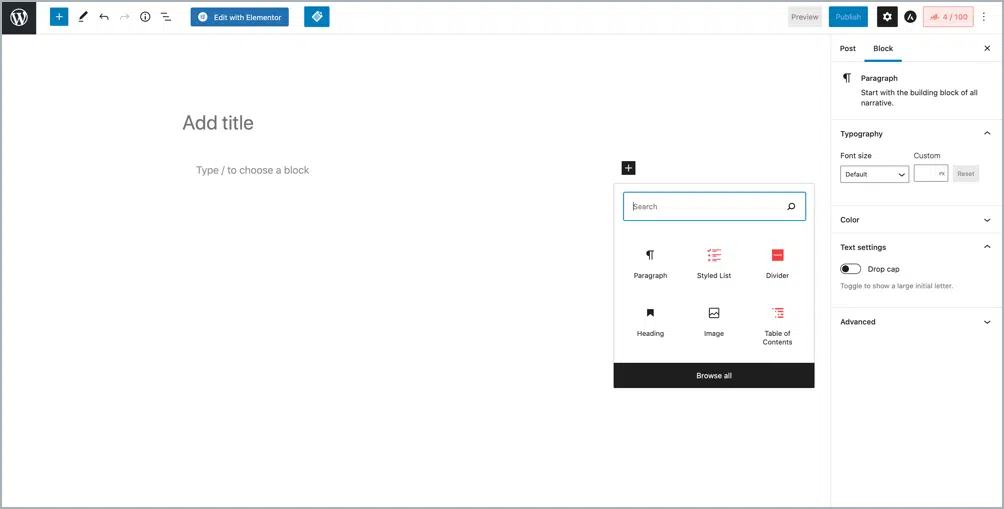This screenshot has width=1004, height=509.
Task: Toggle the settings gear icon
Action: pyautogui.click(x=887, y=17)
